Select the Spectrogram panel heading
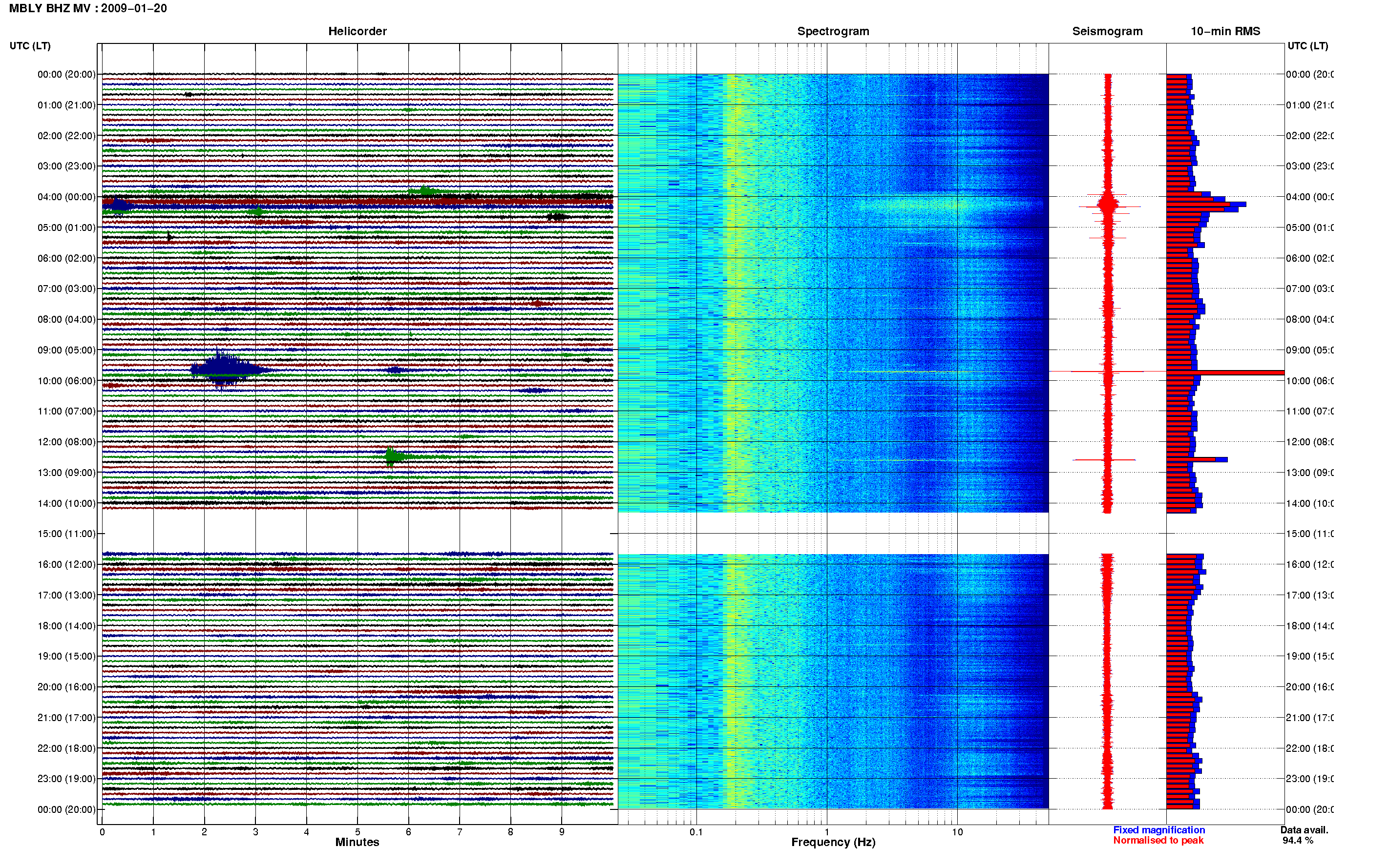 click(x=833, y=32)
